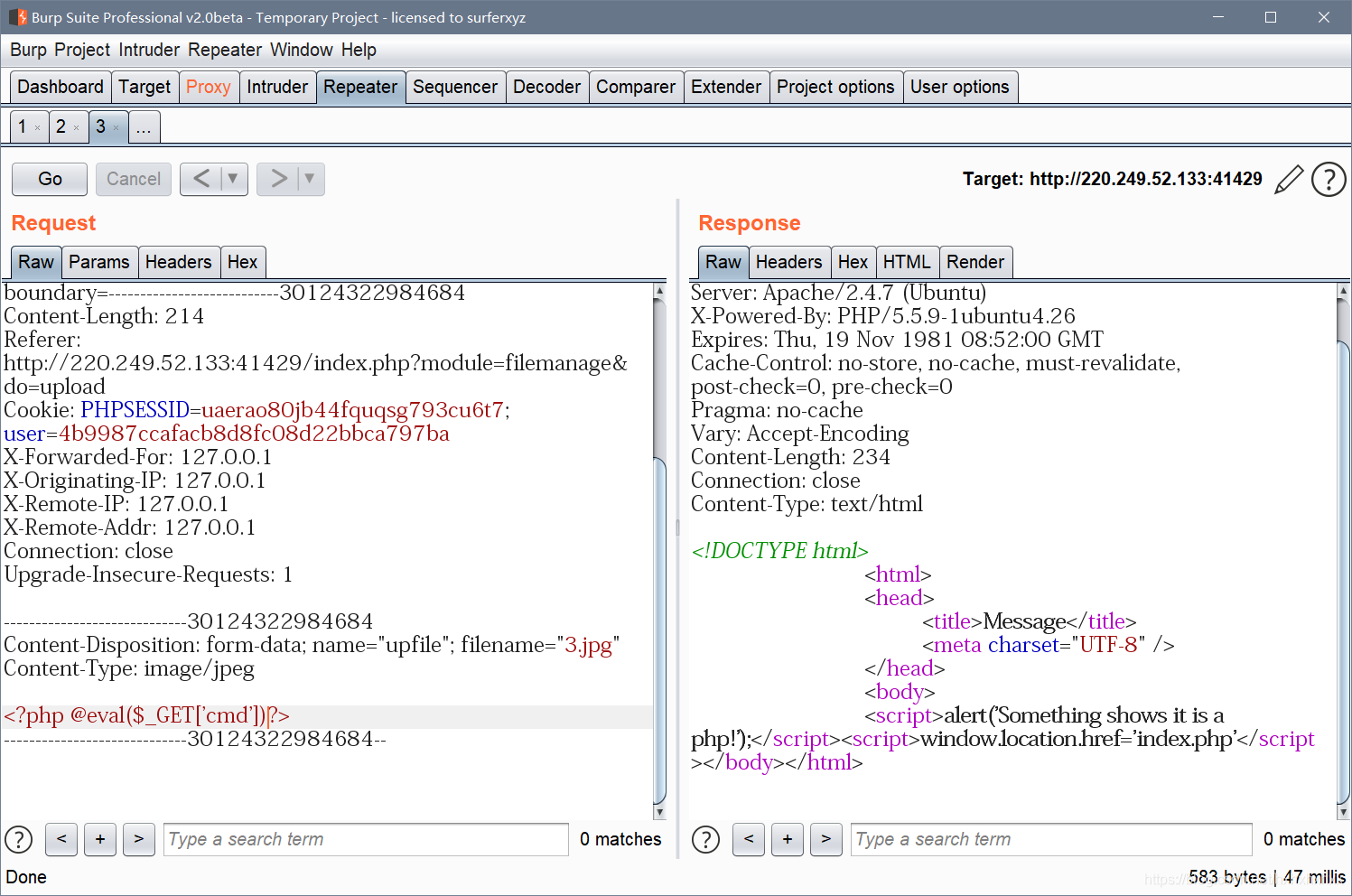The image size is (1352, 896).
Task: Click response search next match button
Action: pos(825,839)
